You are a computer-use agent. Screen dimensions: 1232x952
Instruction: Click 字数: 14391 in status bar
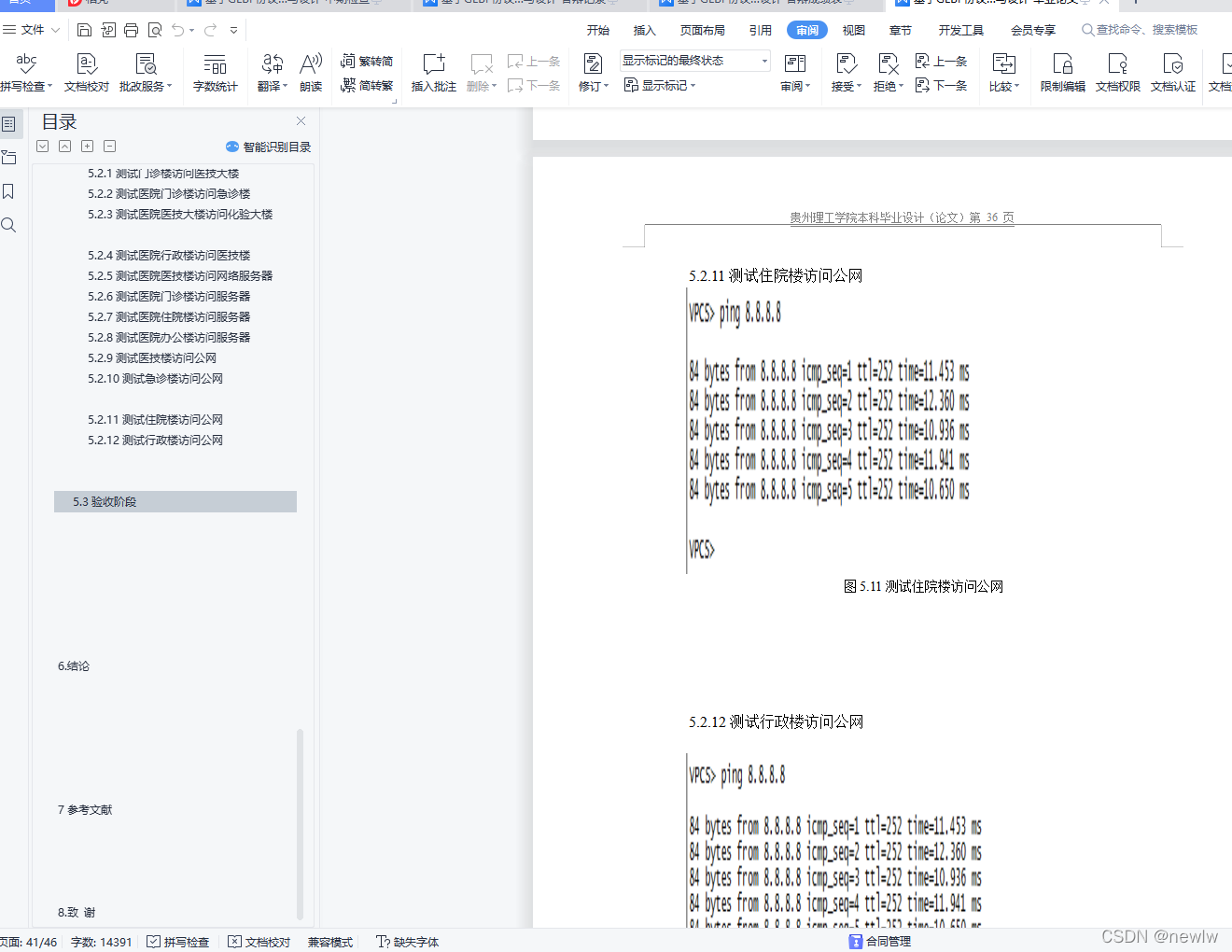coord(101,942)
